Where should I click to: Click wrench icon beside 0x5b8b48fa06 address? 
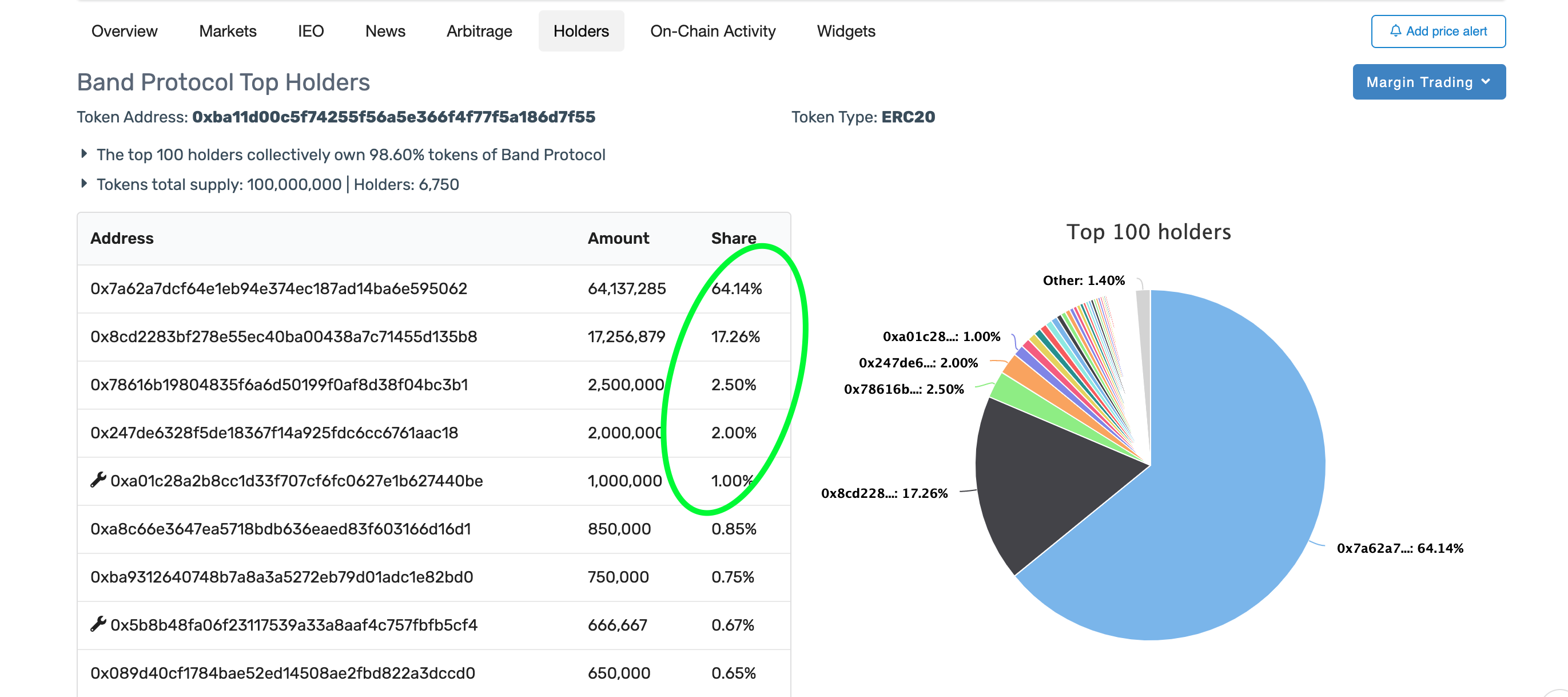(98, 624)
